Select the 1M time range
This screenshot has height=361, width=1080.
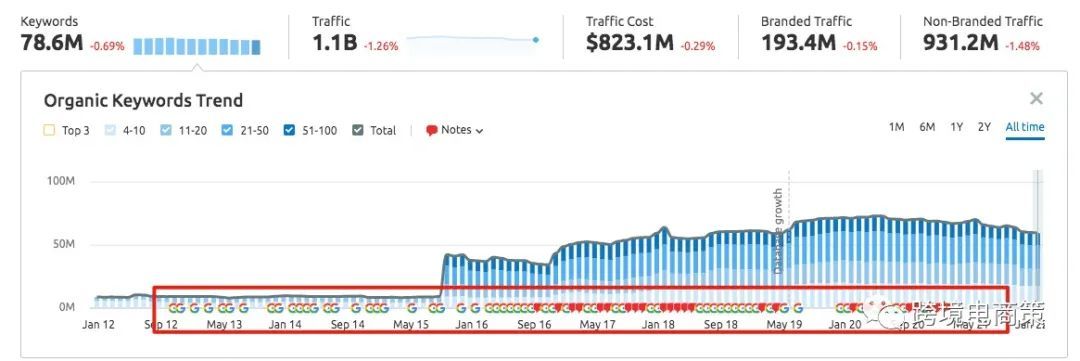point(896,127)
